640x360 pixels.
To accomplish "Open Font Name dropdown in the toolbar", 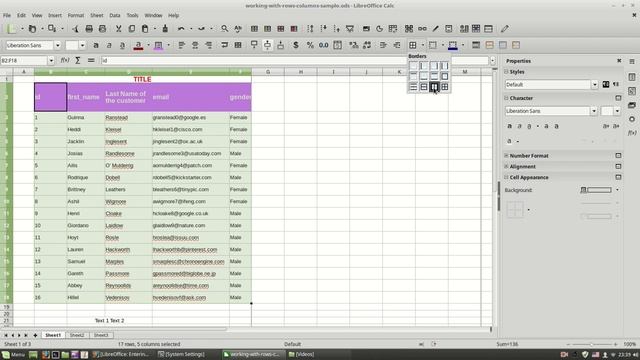I will point(58,45).
